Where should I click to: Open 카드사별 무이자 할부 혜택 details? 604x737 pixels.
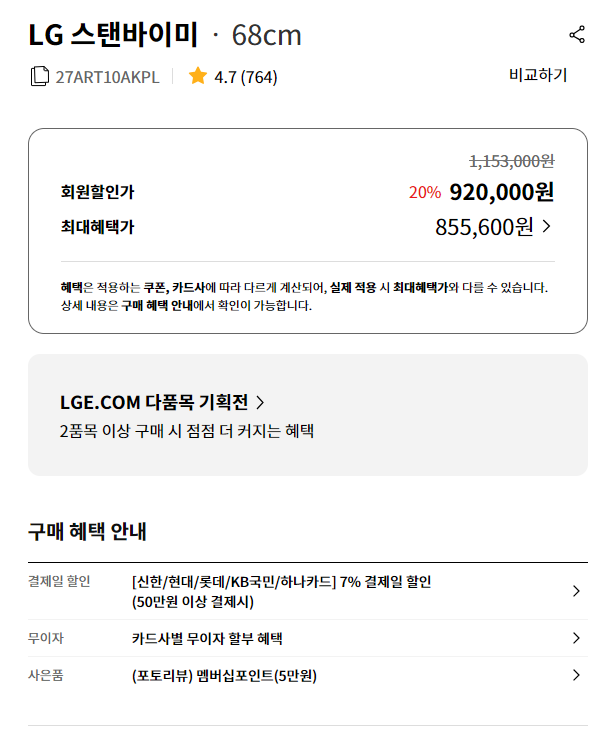click(207, 638)
